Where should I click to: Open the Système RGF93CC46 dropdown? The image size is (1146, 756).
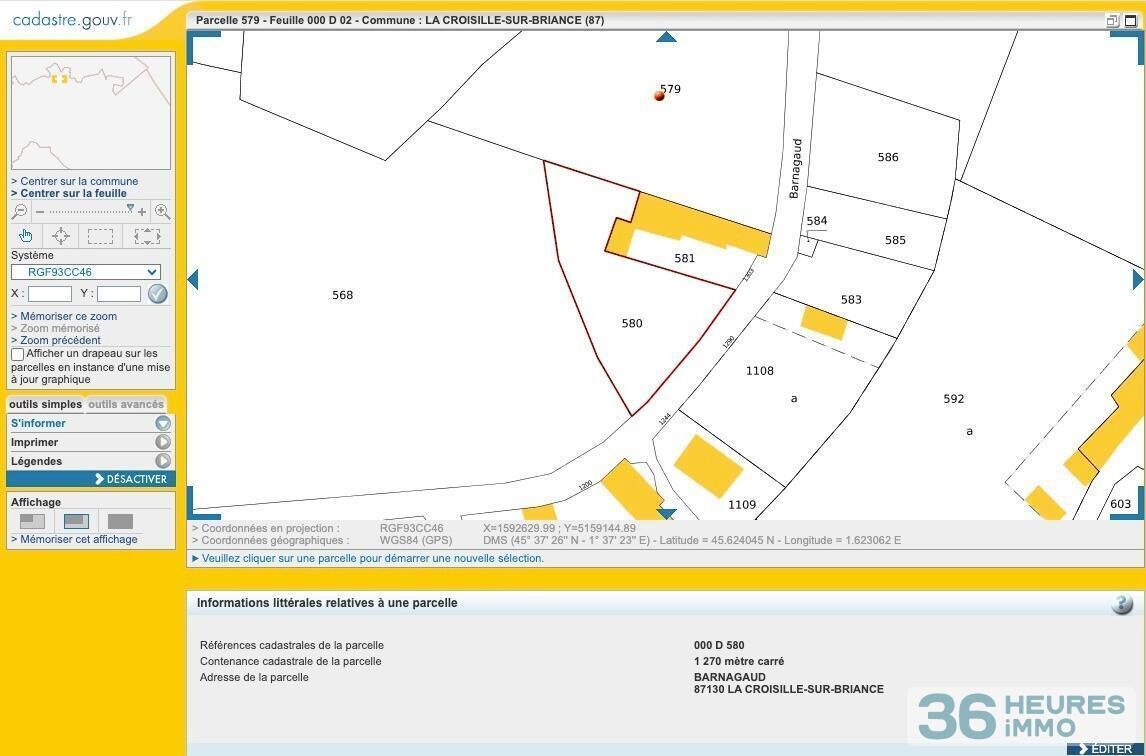coord(86,272)
